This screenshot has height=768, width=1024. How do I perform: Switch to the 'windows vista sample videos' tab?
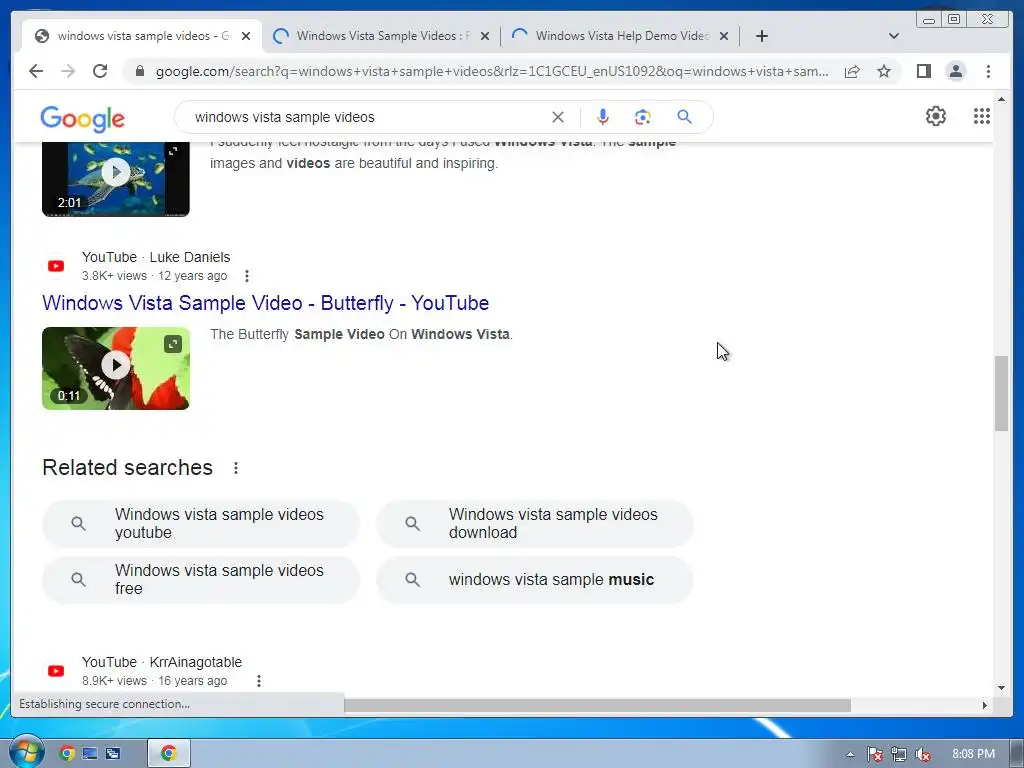click(x=143, y=36)
